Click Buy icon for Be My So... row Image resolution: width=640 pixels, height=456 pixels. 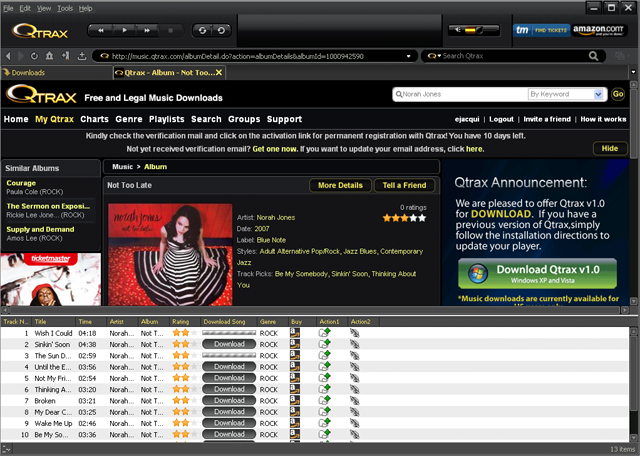click(295, 434)
